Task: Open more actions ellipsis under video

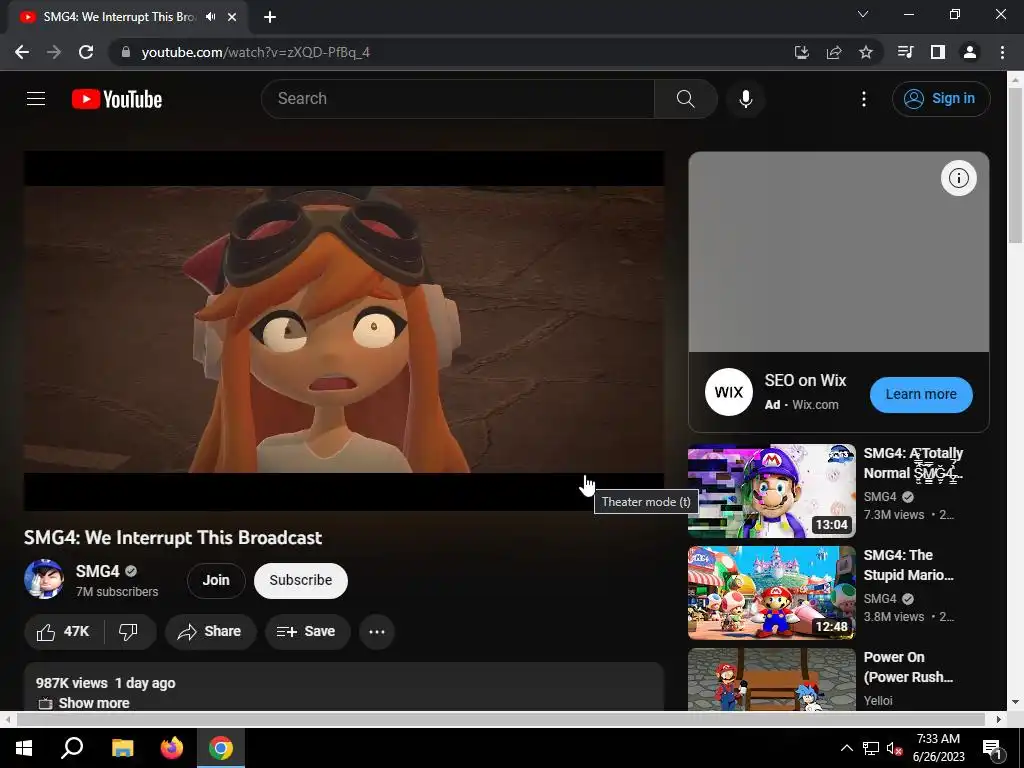Action: click(377, 632)
